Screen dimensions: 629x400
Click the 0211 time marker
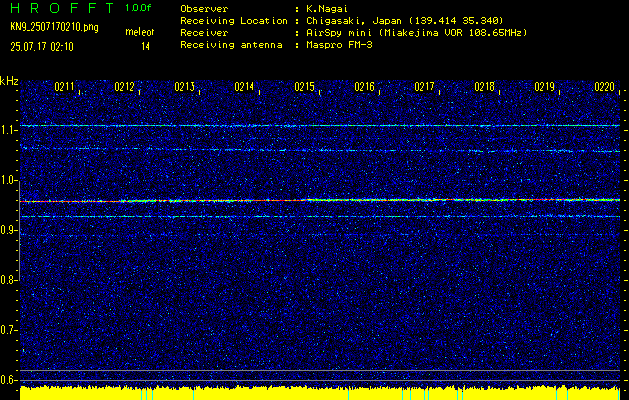click(64, 87)
